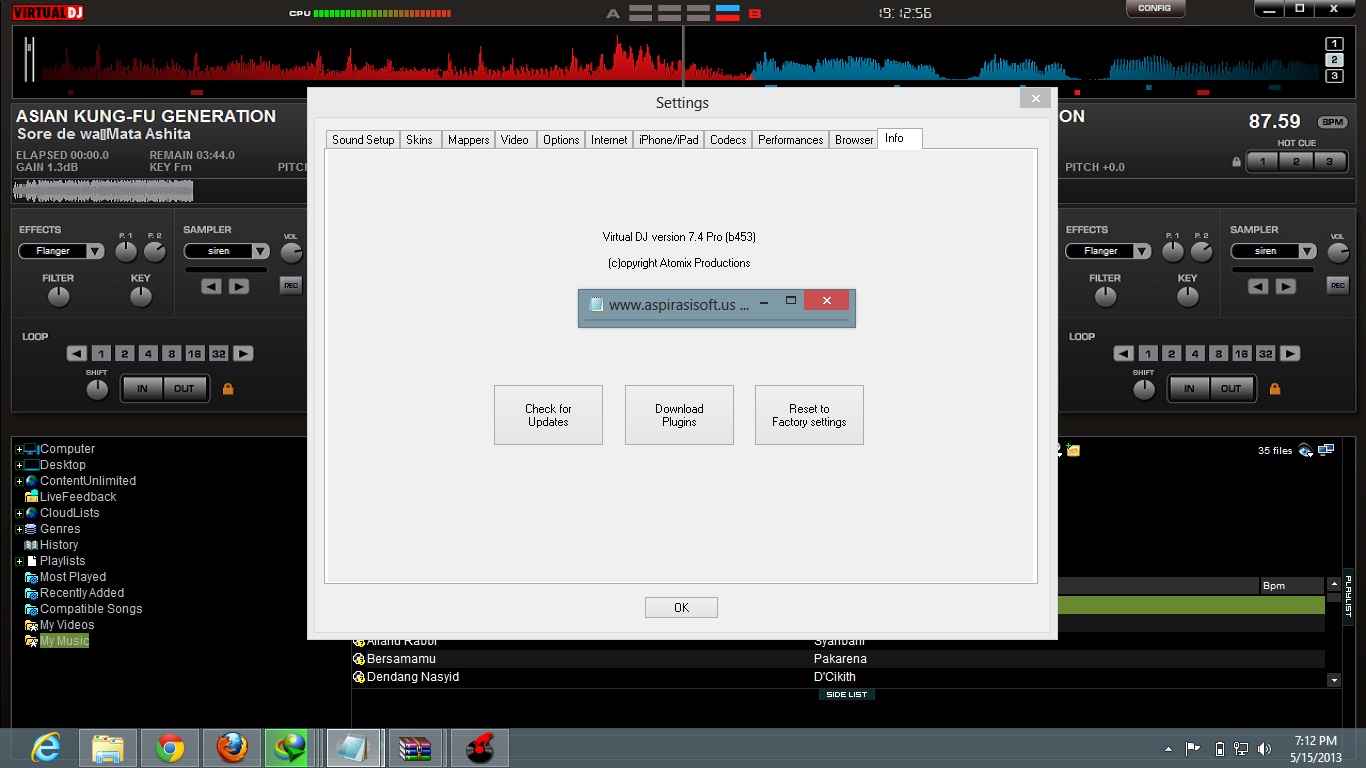The image size is (1366, 768).
Task: Toggle loop length 32 on the right deck
Action: [x=1265, y=353]
